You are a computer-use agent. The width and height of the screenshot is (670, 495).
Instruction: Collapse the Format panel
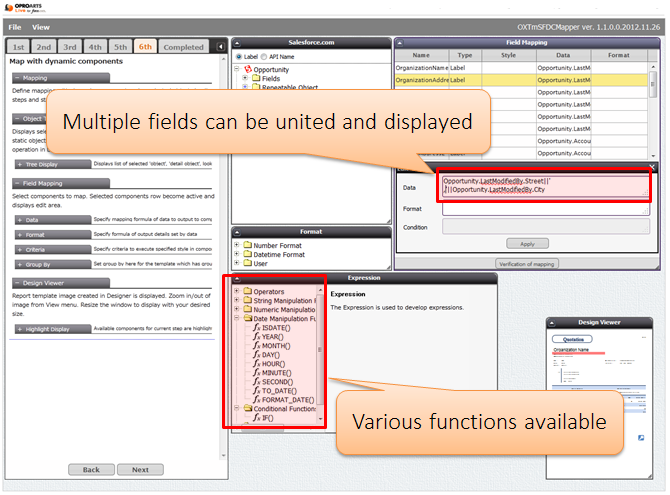238,233
